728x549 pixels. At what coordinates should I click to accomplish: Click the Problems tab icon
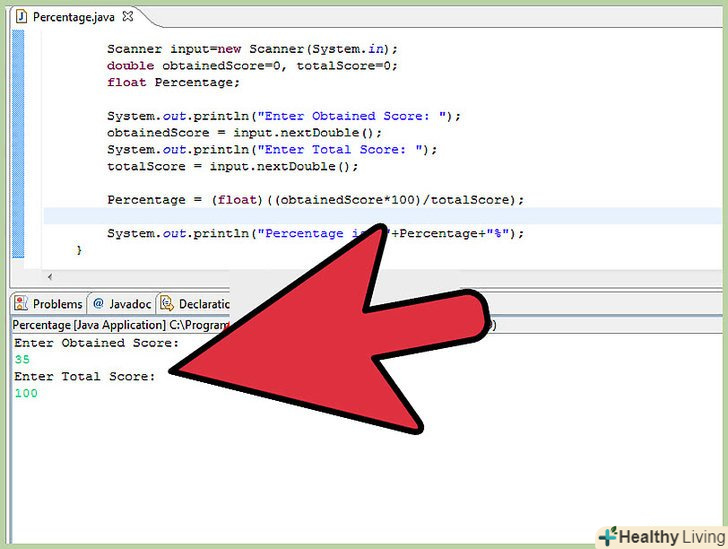[21, 303]
